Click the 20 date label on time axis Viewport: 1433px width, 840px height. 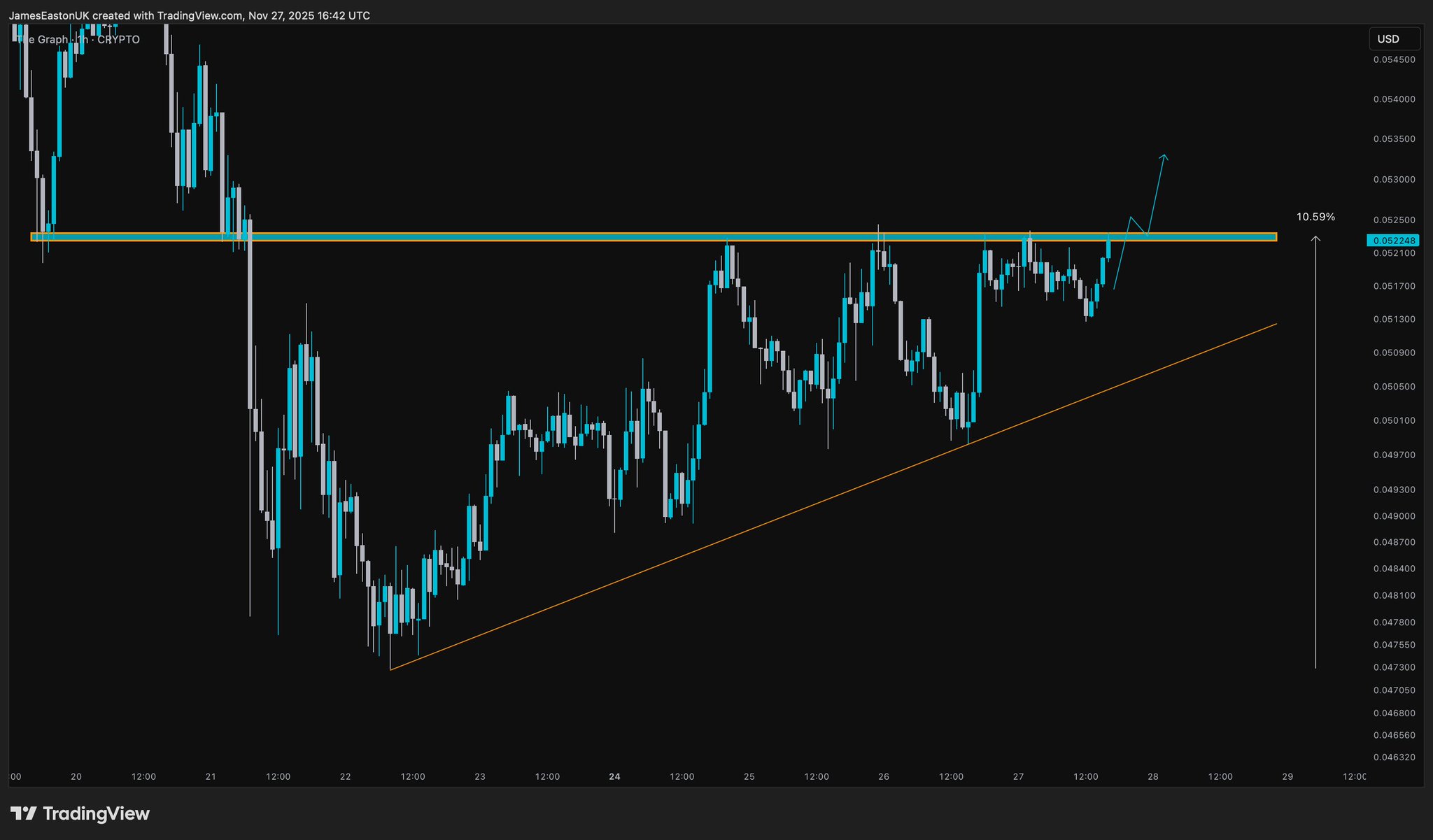point(76,776)
